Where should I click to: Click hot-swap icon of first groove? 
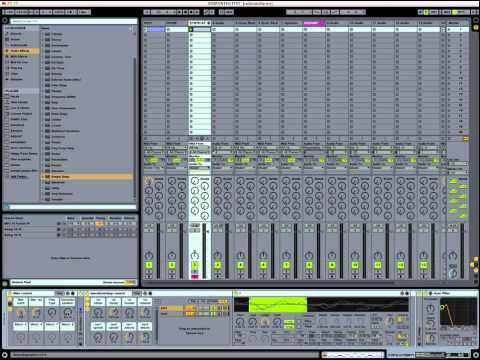59,223
